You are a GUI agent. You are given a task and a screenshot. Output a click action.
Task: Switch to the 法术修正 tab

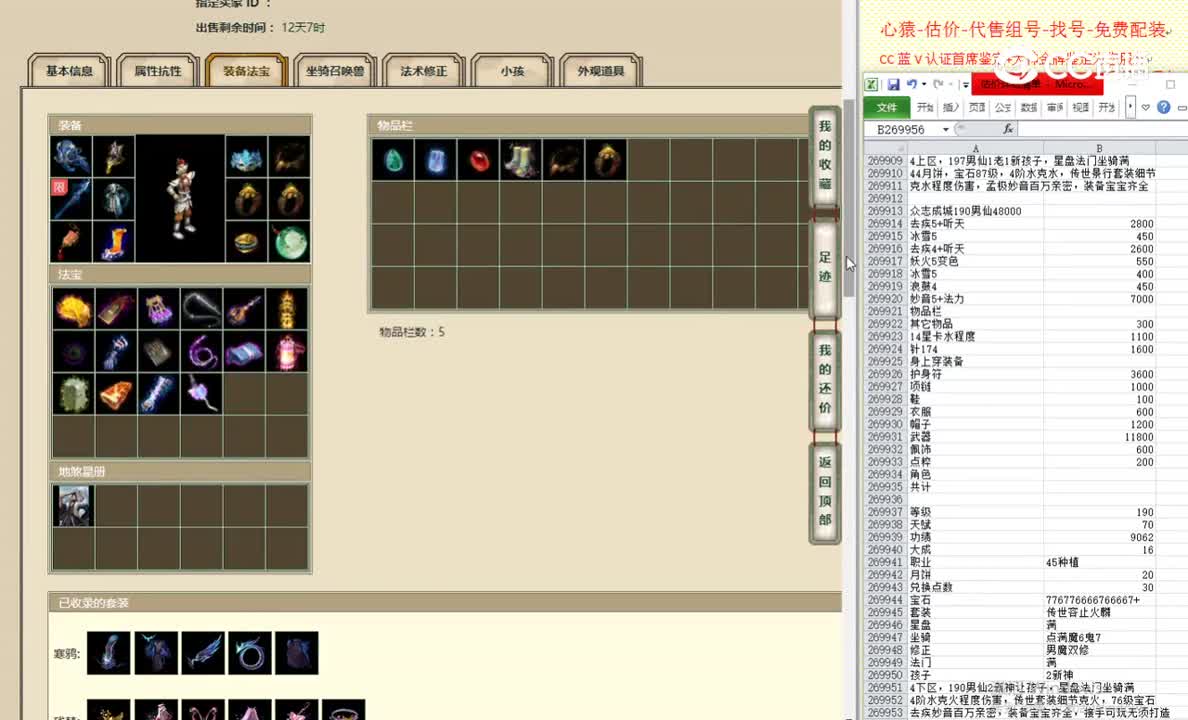(424, 70)
